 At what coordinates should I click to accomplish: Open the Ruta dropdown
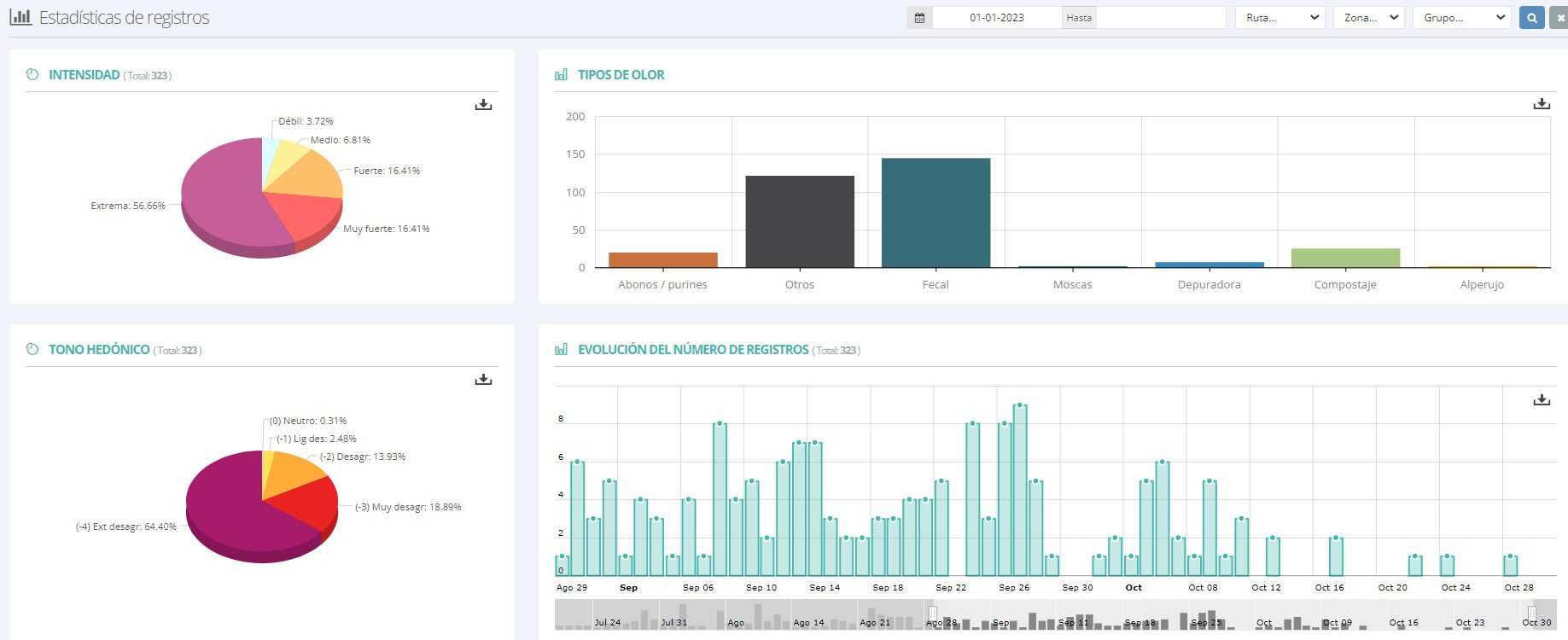(1279, 17)
